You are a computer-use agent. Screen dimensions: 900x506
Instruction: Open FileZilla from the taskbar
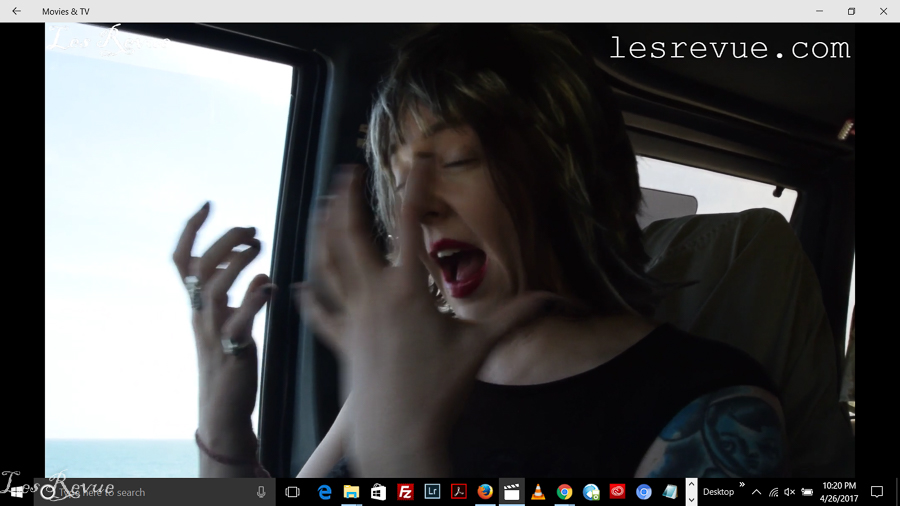pos(405,492)
